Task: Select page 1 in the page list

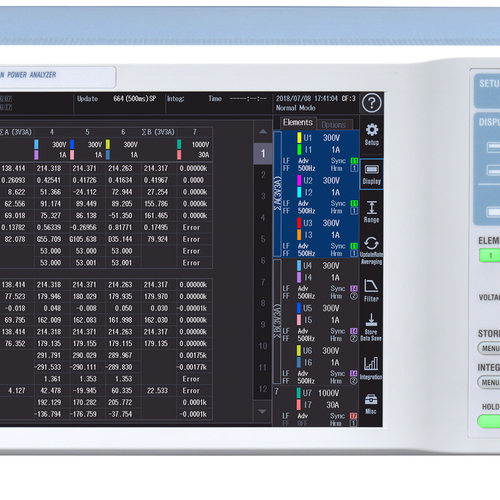Action: (x=263, y=153)
